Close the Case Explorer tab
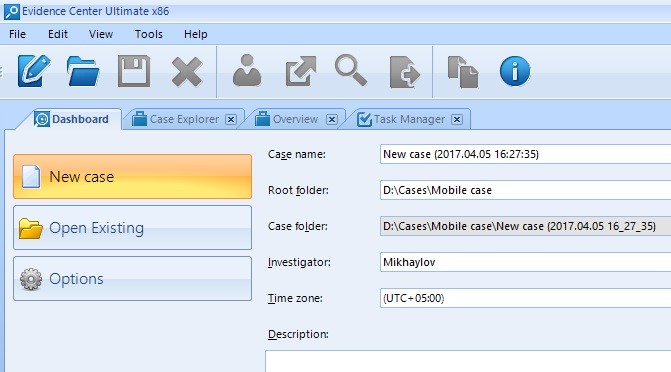The width and height of the screenshot is (671, 372). point(231,119)
